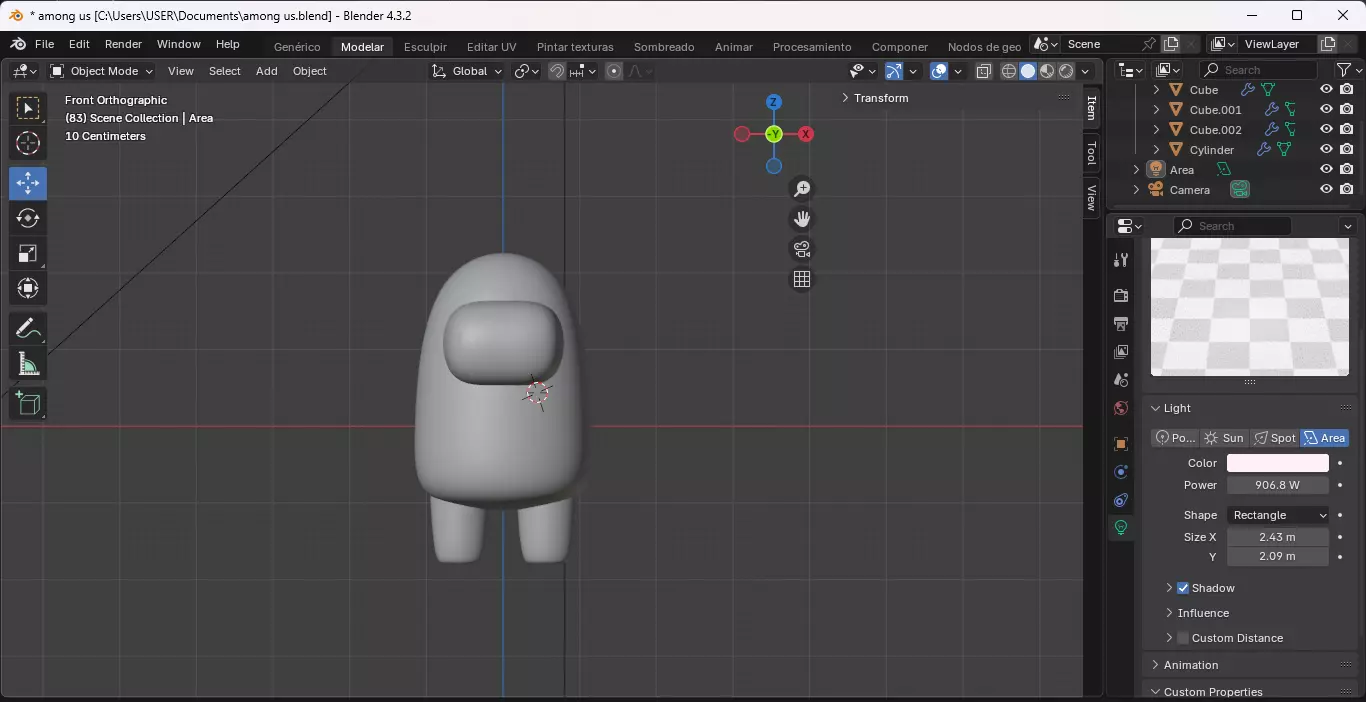
Task: Switch orthographic/perspective grid icon in viewport
Action: coord(802,279)
